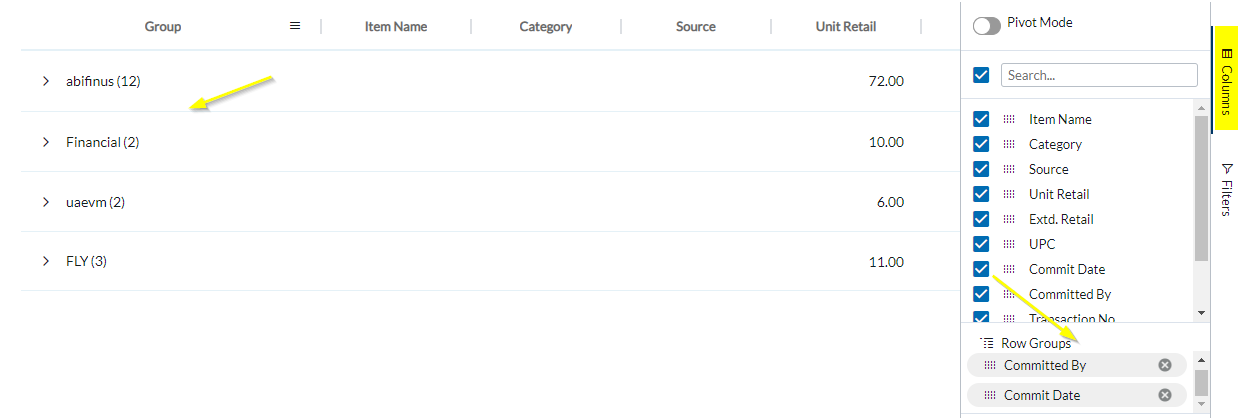The width and height of the screenshot is (1254, 418).
Task: Uncheck the Category column checkbox
Action: tap(981, 144)
